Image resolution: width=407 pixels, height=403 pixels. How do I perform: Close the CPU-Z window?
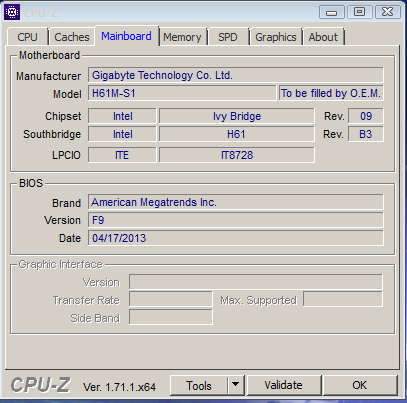[387, 12]
